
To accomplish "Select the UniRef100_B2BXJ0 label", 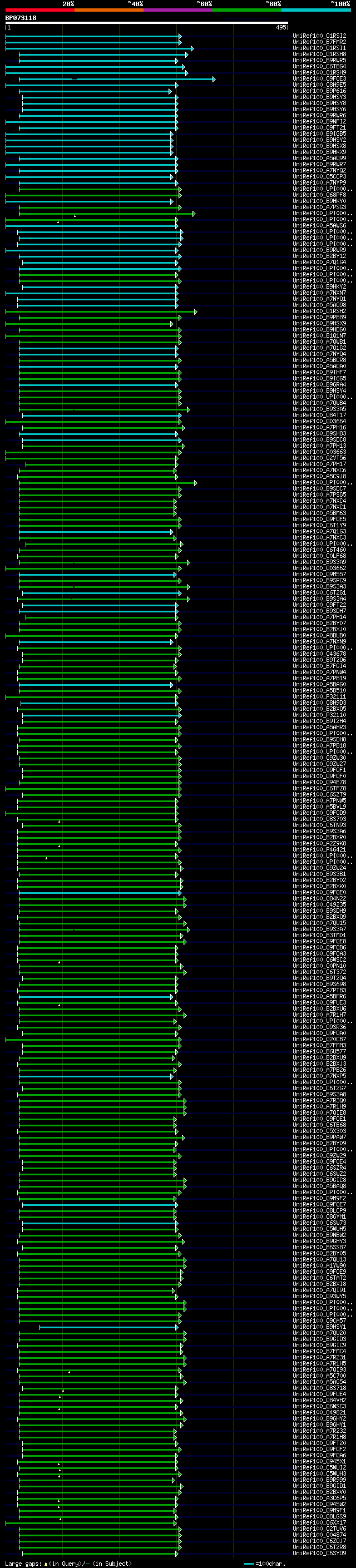I will tap(319, 630).
